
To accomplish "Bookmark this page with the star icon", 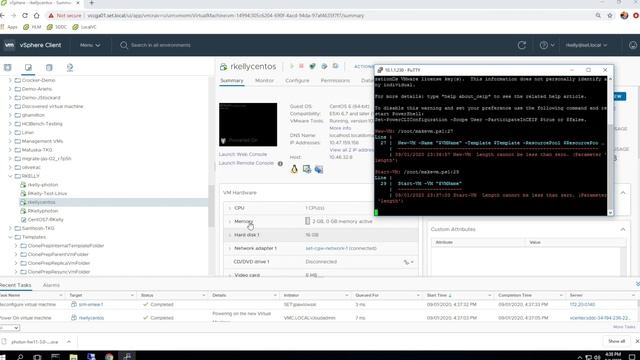I will pyautogui.click(x=610, y=16).
